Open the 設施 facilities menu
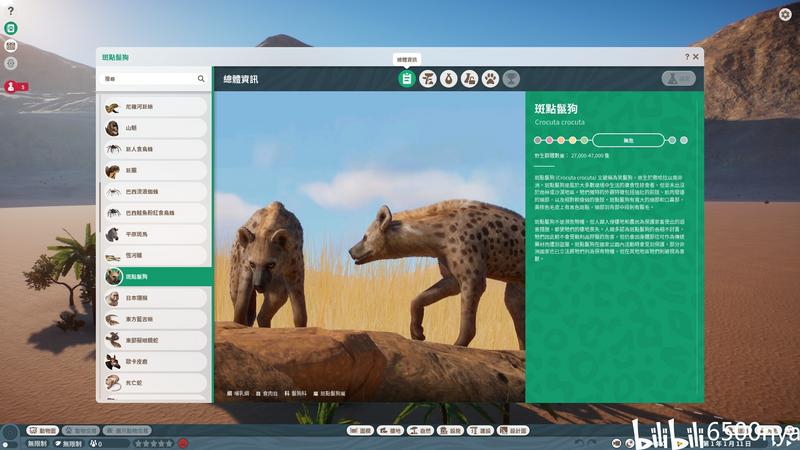The image size is (800, 450). pyautogui.click(x=451, y=431)
